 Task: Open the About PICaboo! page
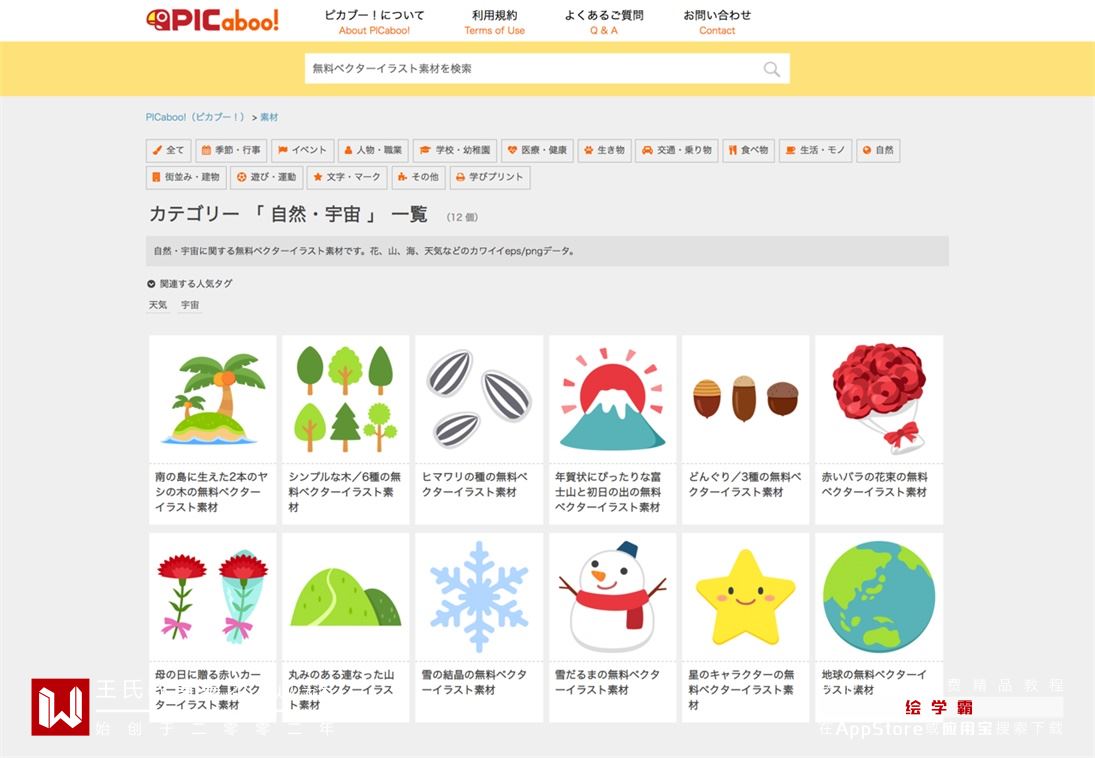[374, 22]
